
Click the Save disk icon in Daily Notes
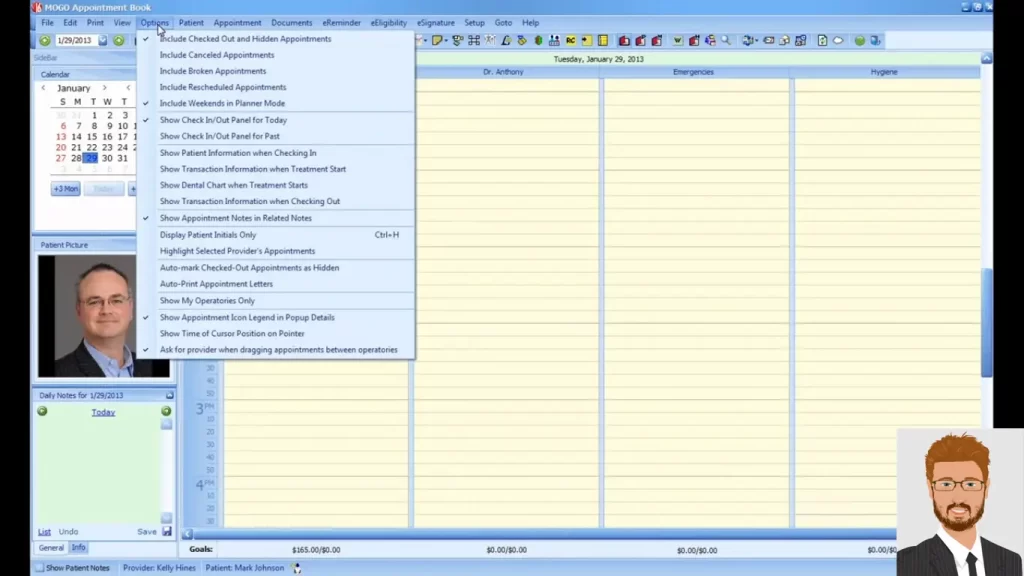165,531
